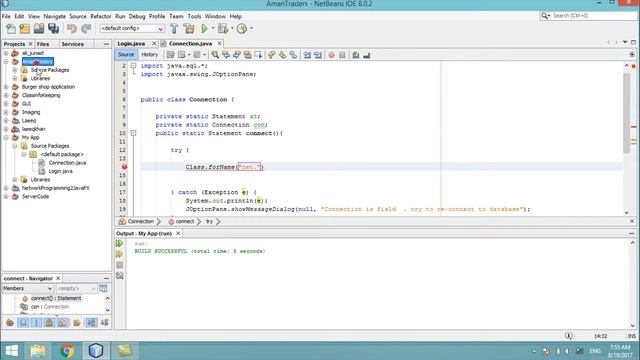The image size is (640, 360).
Task: Click the Shift Line Left editor icon
Action: [307, 55]
